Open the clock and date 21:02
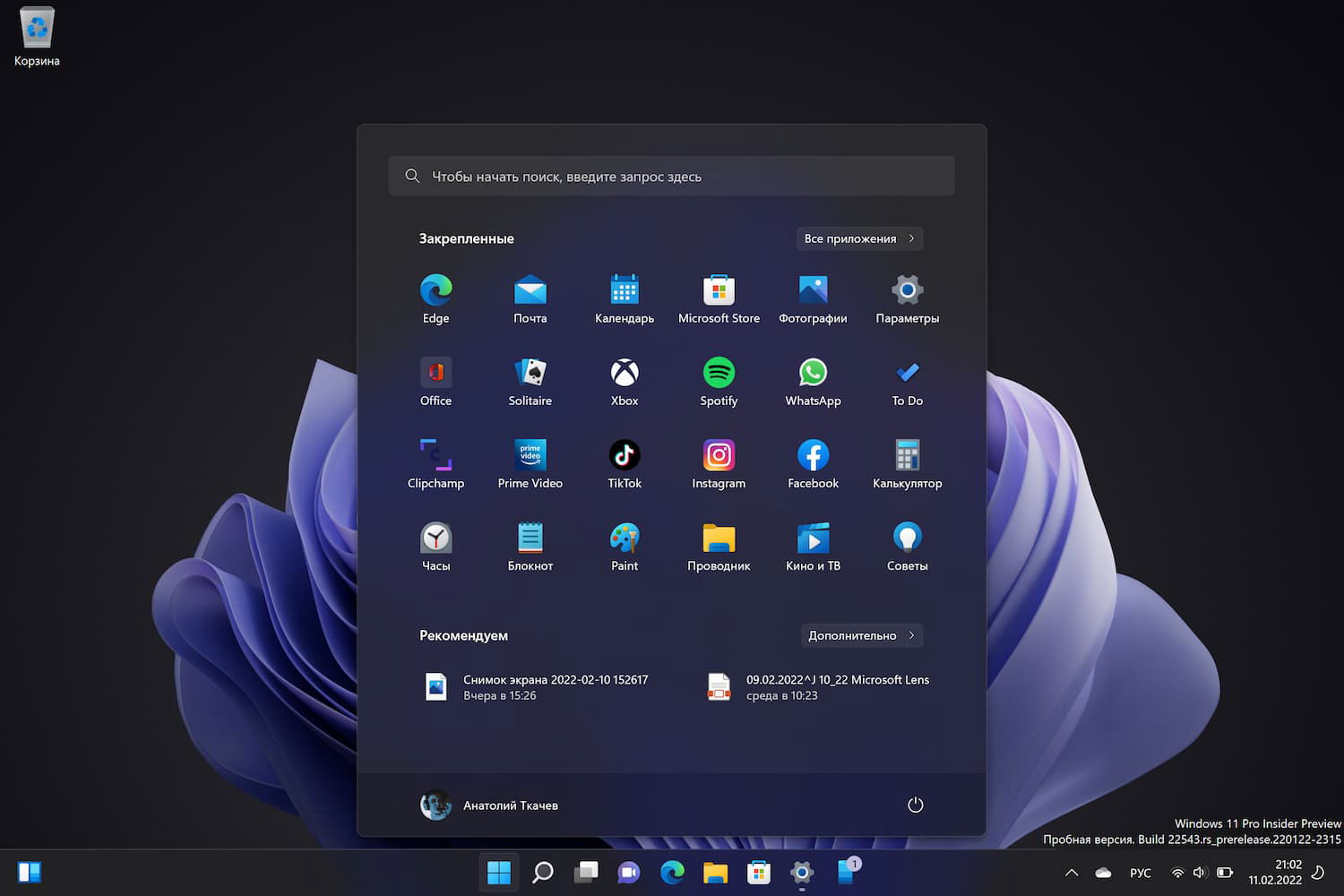The height and width of the screenshot is (896, 1344). coord(1275,873)
